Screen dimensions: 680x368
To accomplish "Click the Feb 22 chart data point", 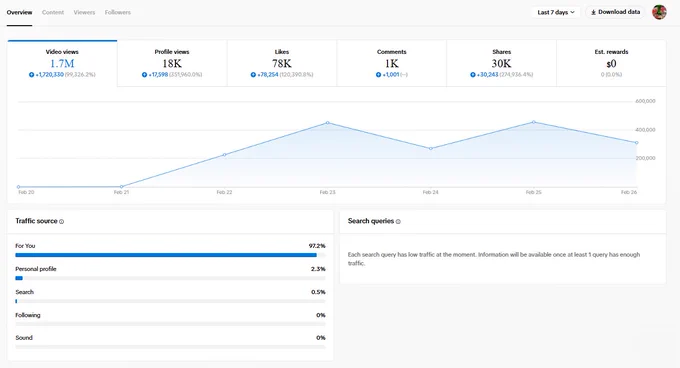I will [x=224, y=155].
